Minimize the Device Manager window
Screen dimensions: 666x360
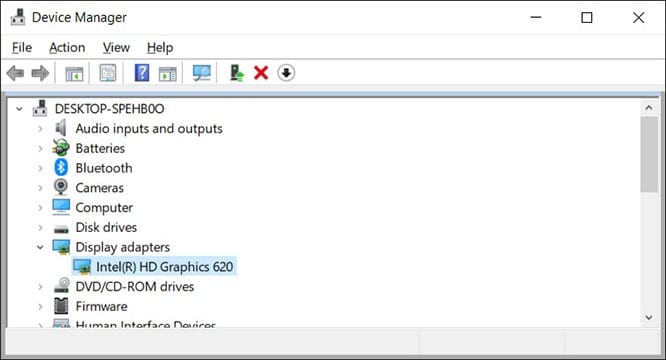click(536, 17)
